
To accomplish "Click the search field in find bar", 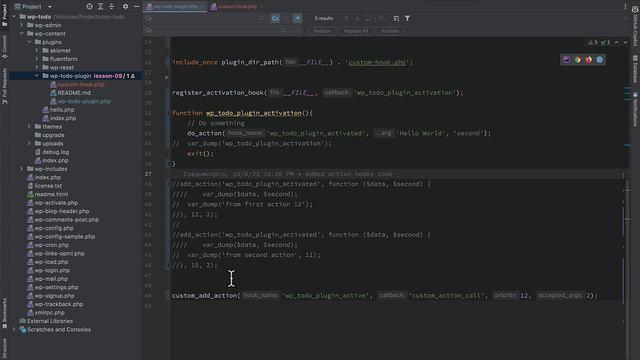I will [x=204, y=18].
